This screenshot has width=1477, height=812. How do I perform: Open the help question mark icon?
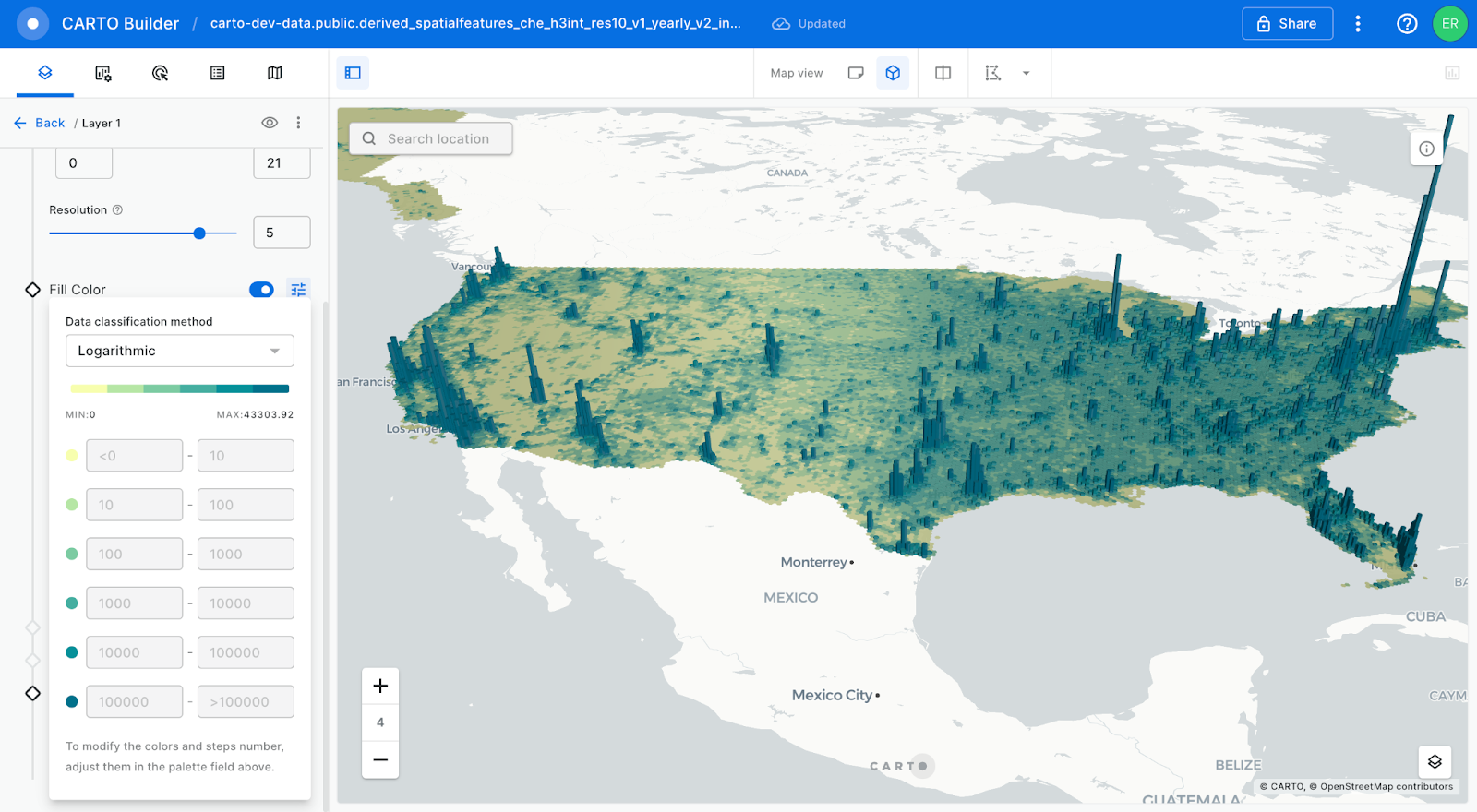click(x=1406, y=24)
